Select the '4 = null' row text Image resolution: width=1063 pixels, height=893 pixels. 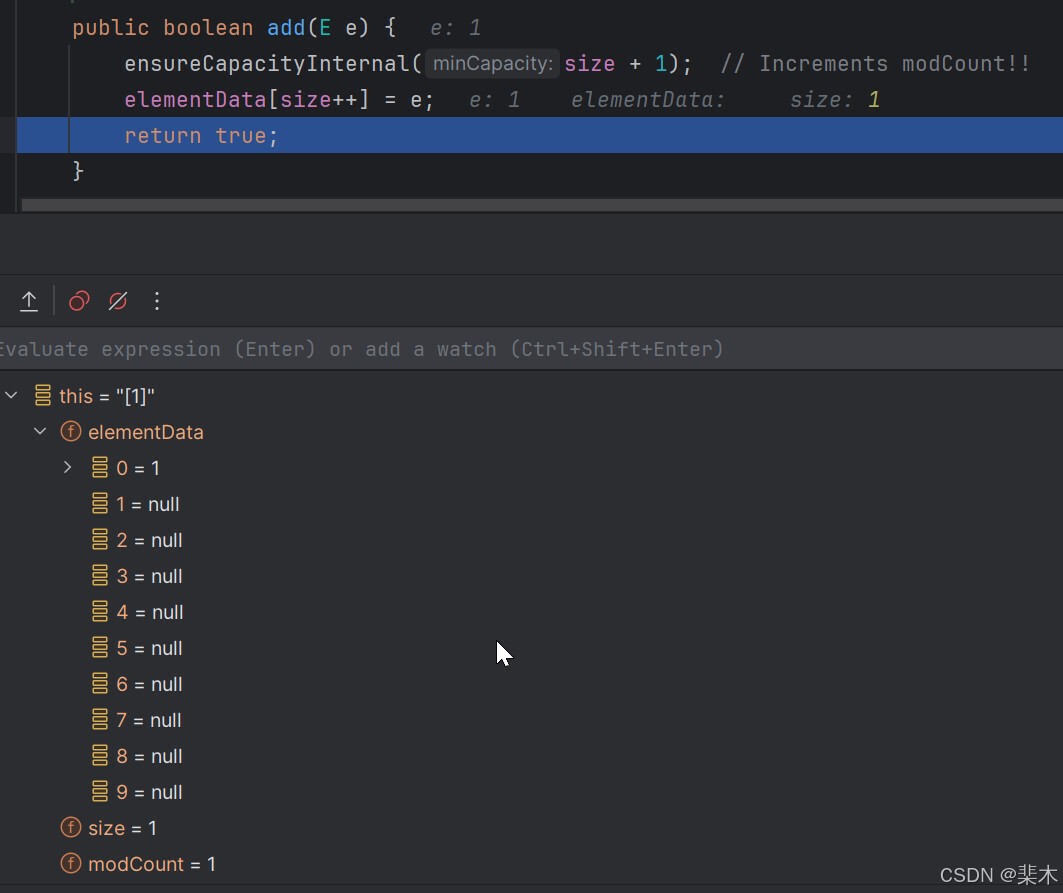click(150, 612)
